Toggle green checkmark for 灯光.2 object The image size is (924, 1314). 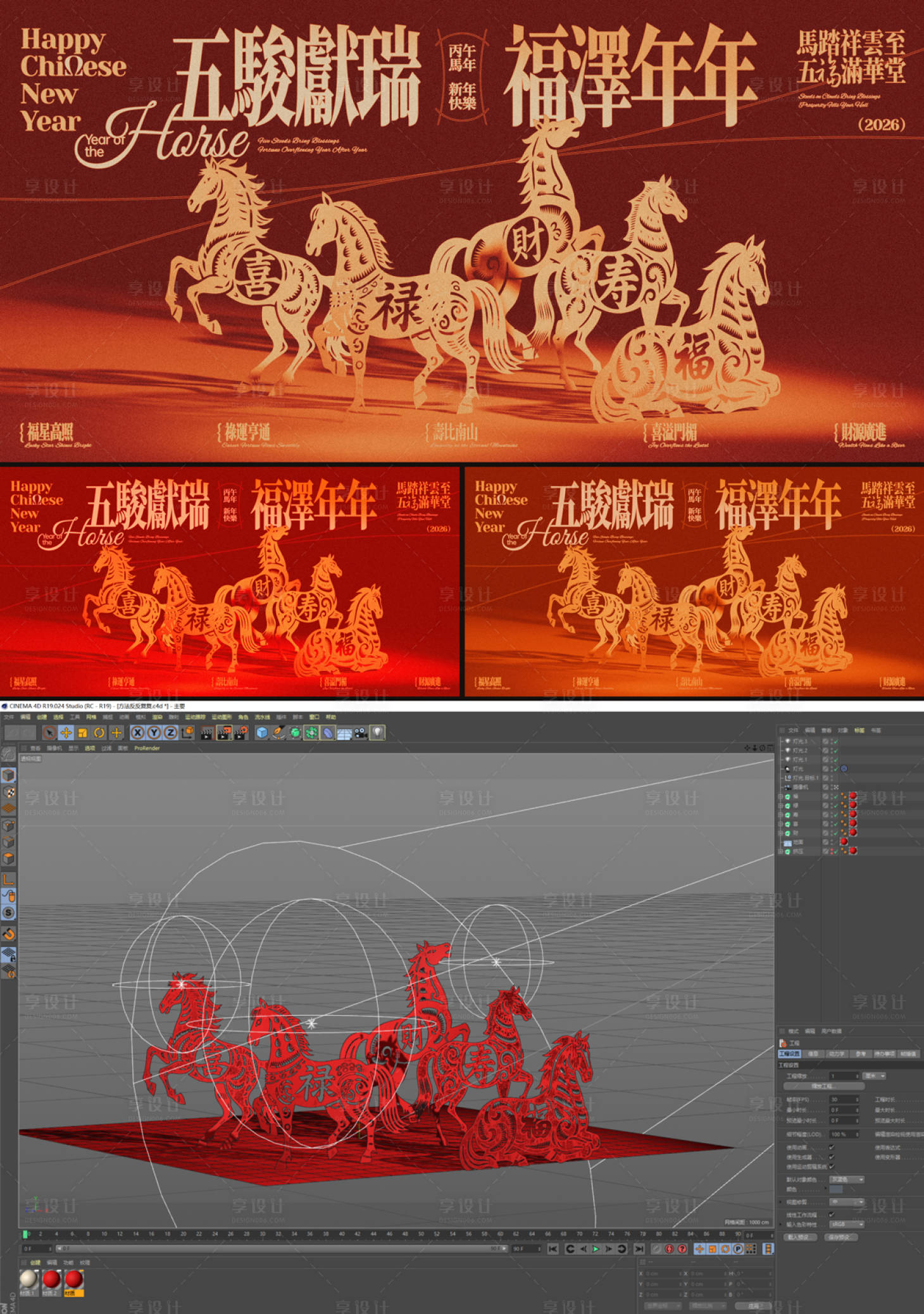click(x=835, y=750)
